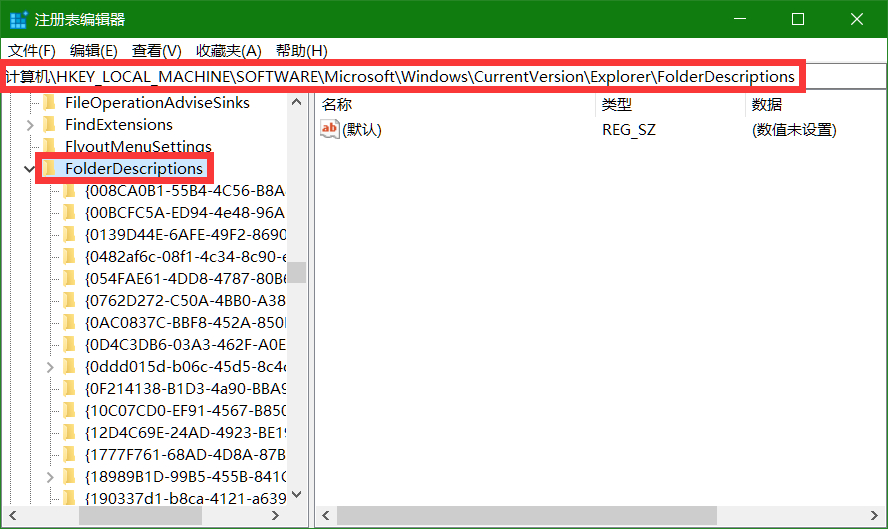Screen dimensions: 888x529
Task: Click the FileOperationAdviseSinks folder icon
Action: [50, 103]
